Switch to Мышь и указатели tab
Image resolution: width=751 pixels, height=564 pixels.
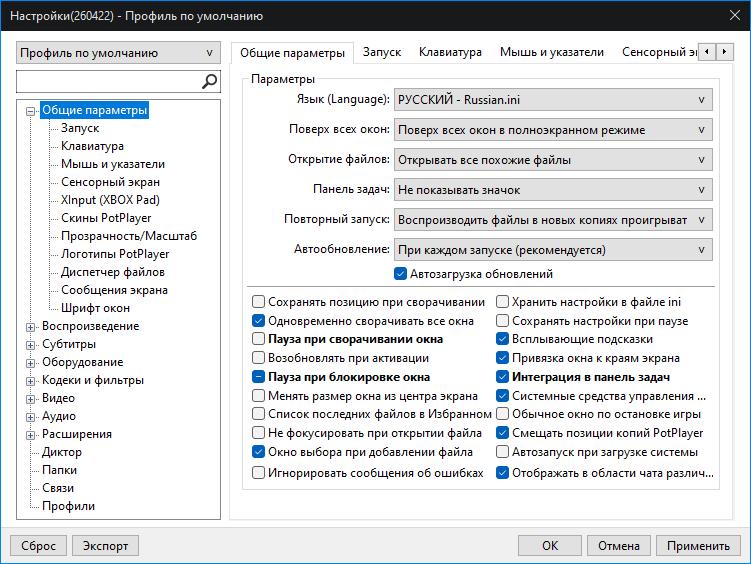pyautogui.click(x=552, y=52)
